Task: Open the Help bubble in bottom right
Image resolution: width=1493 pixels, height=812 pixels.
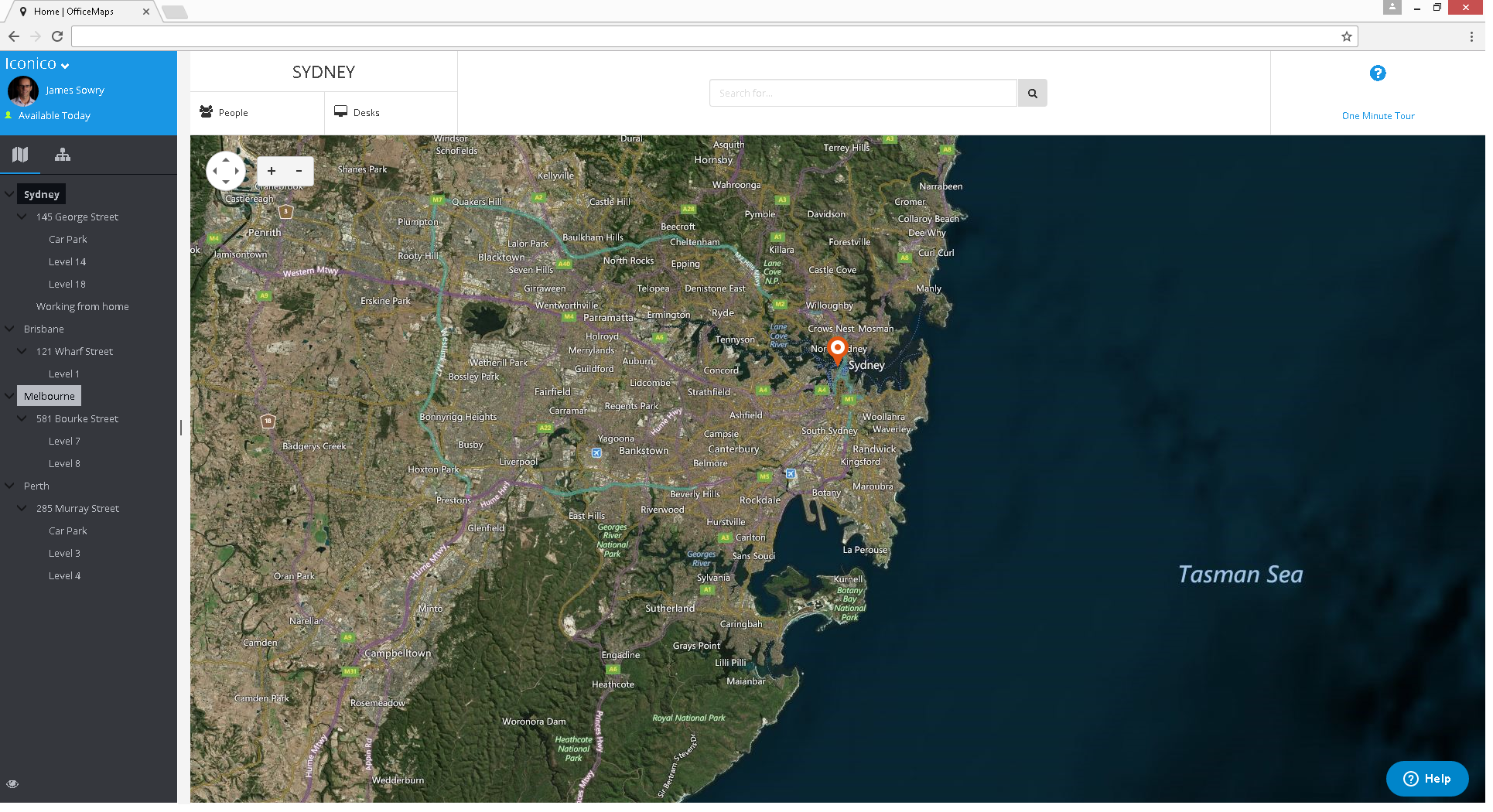Action: (1427, 779)
